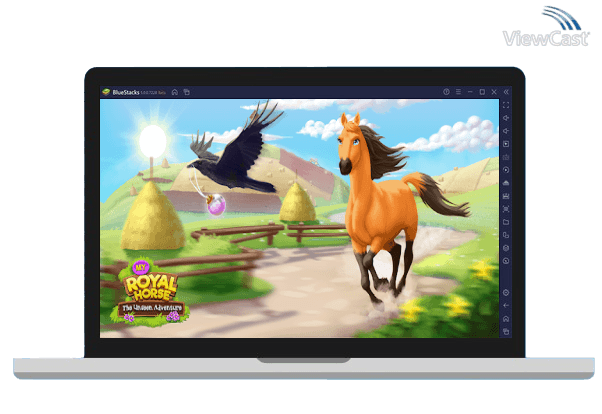The image size is (602, 414).
Task: Enter full screen mode from sidebar
Action: 506,105
